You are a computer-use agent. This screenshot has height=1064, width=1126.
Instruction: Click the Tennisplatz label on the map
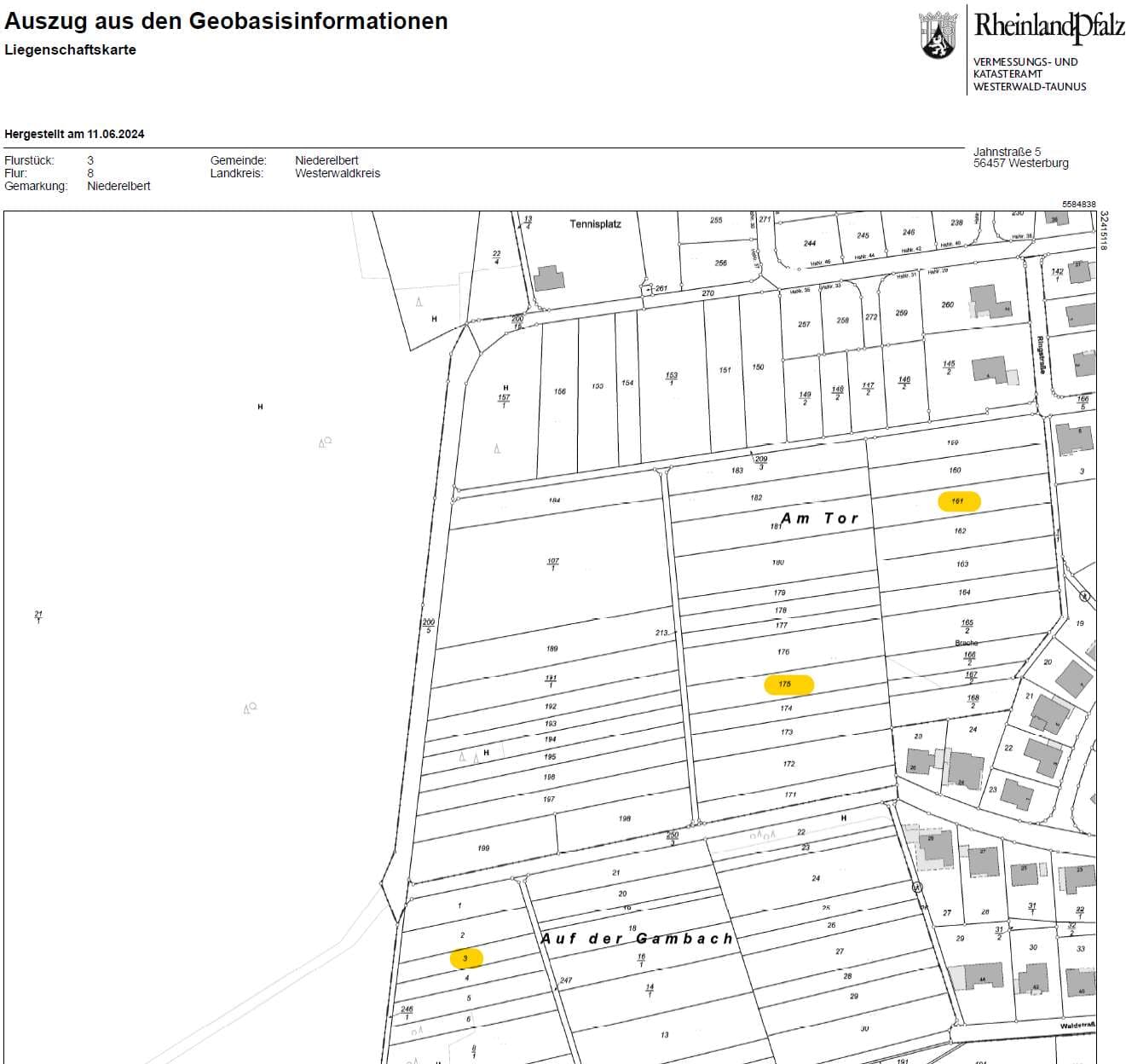[x=595, y=224]
